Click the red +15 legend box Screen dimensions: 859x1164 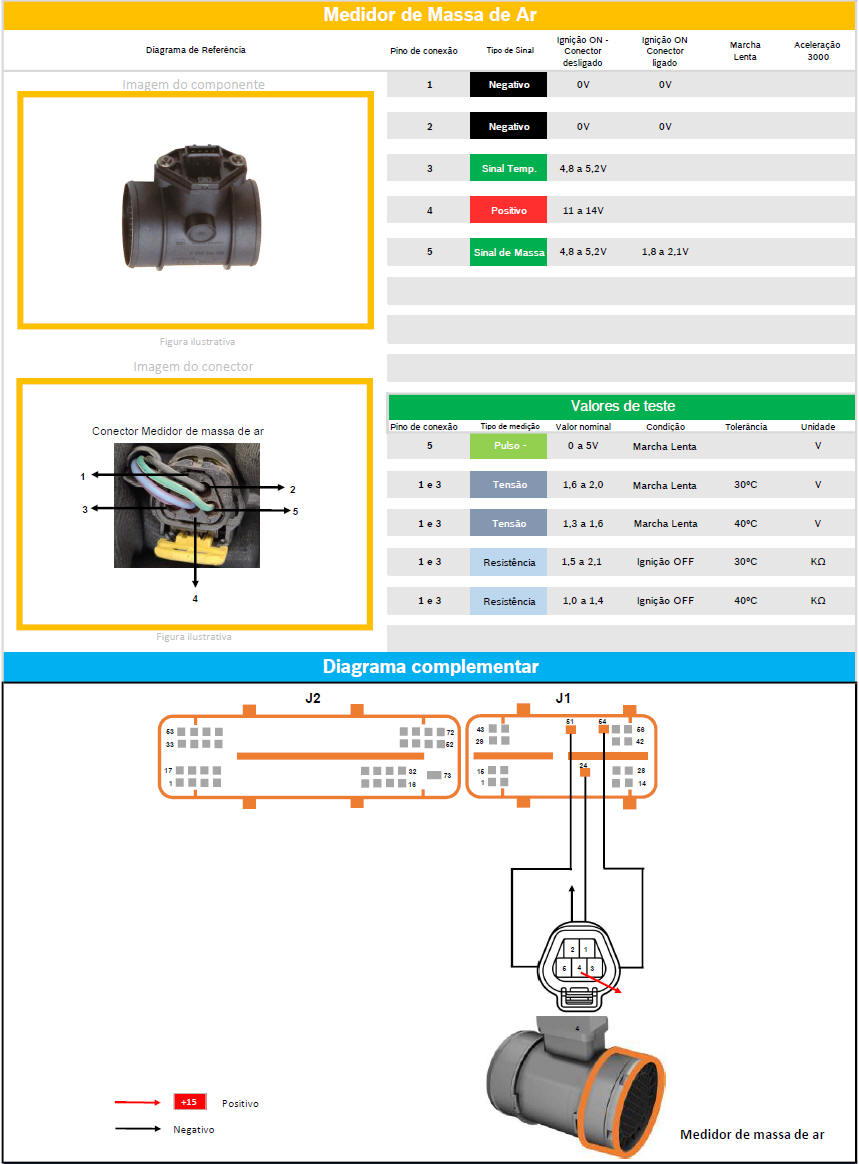[188, 1102]
